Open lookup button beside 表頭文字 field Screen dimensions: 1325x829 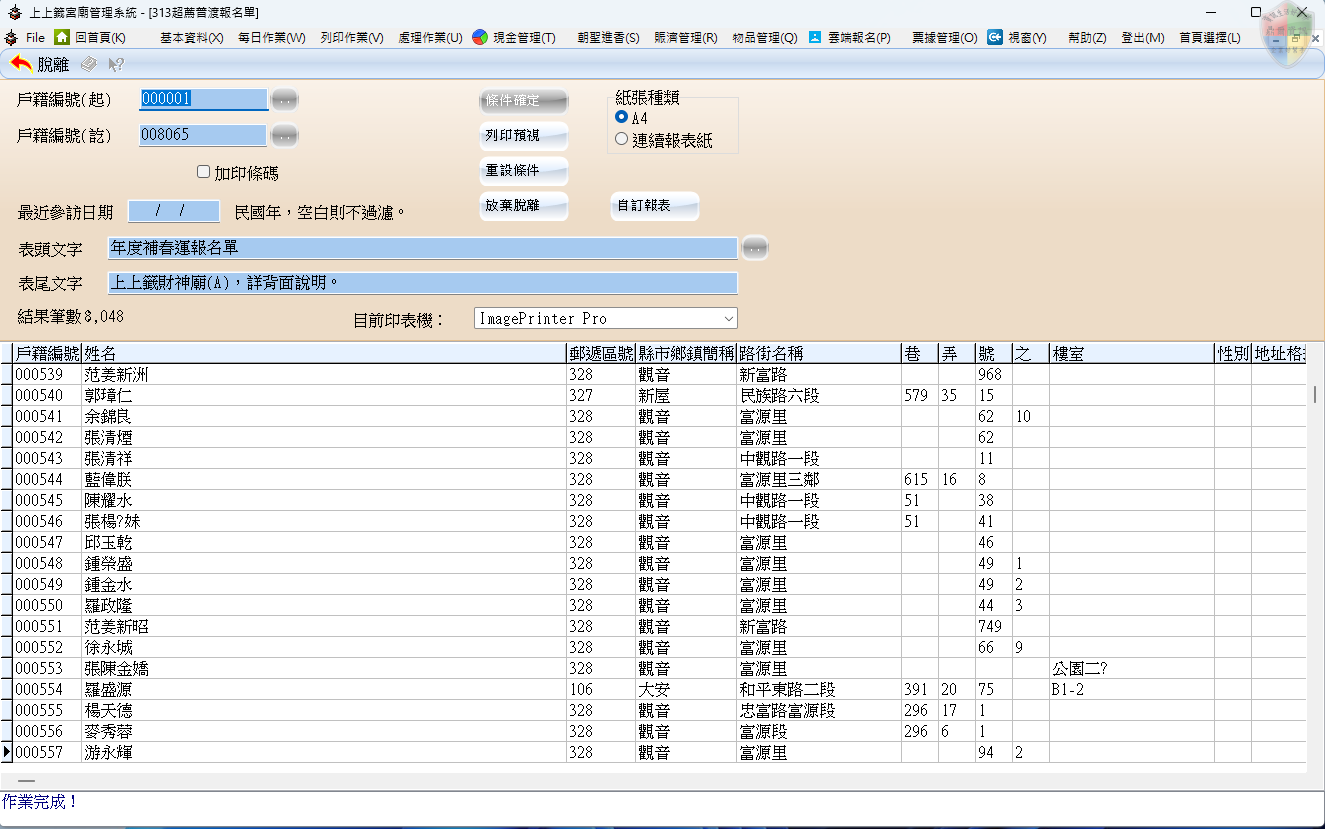coord(755,247)
